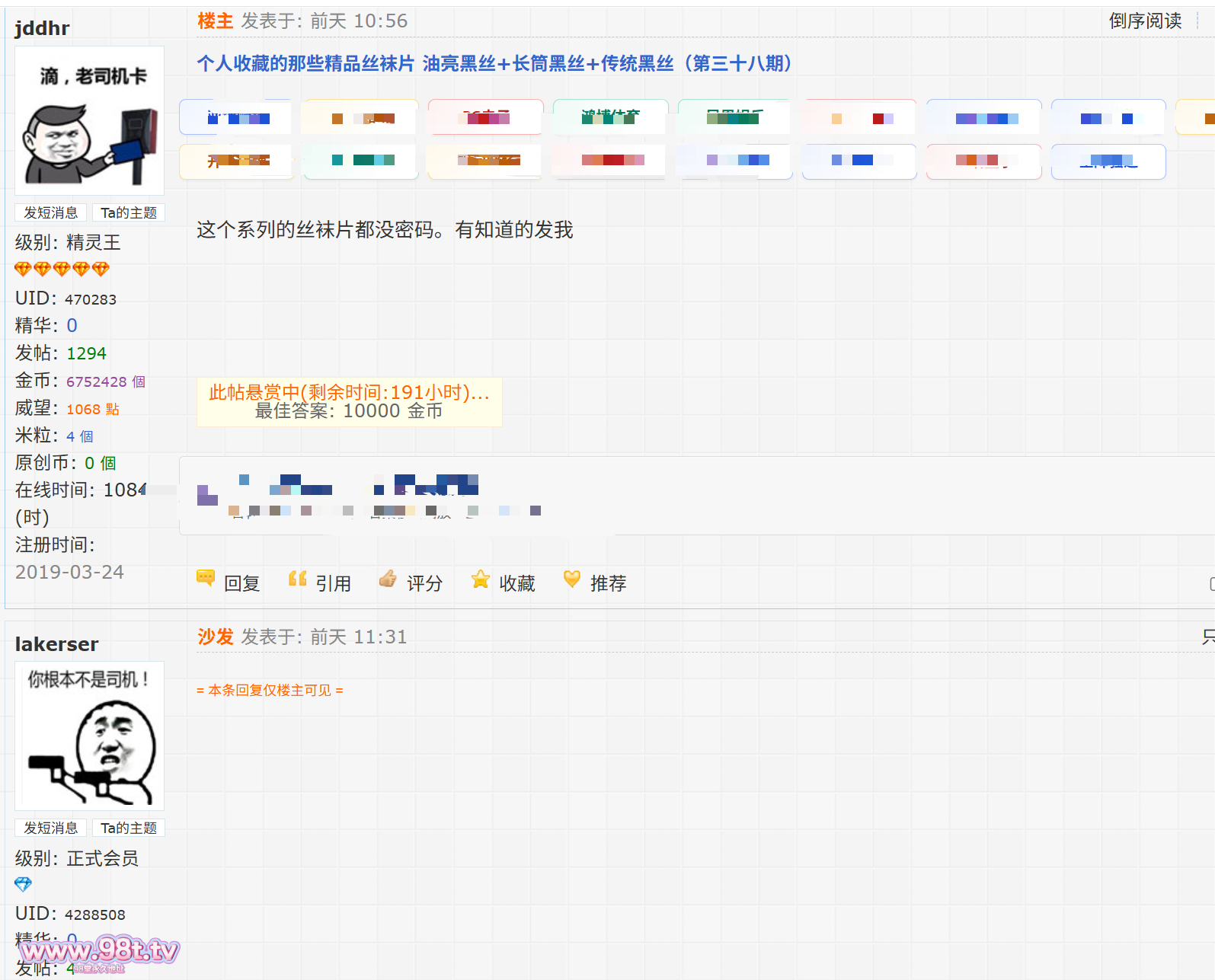Click the 回复 speech bubble icon
This screenshot has height=980, width=1215.
pos(205,578)
